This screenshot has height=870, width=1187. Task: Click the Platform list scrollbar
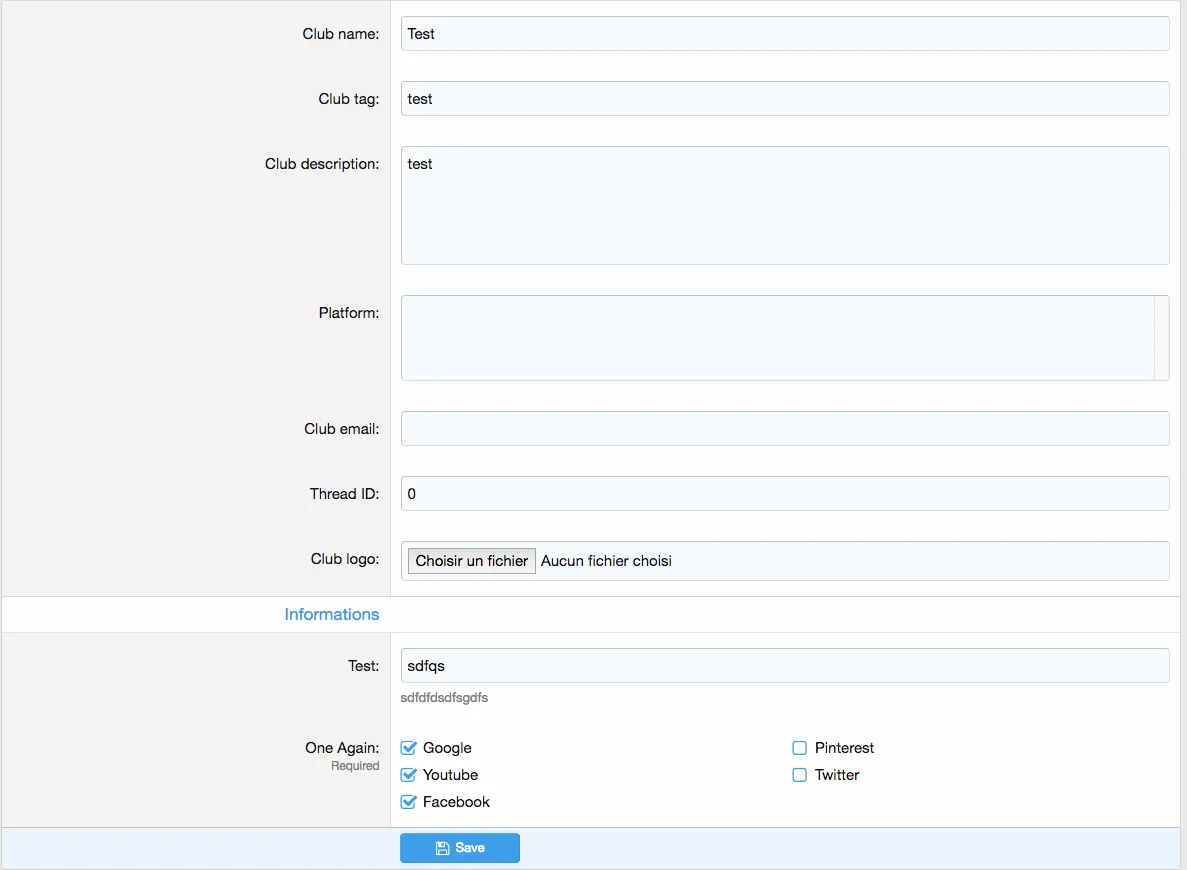click(1161, 338)
